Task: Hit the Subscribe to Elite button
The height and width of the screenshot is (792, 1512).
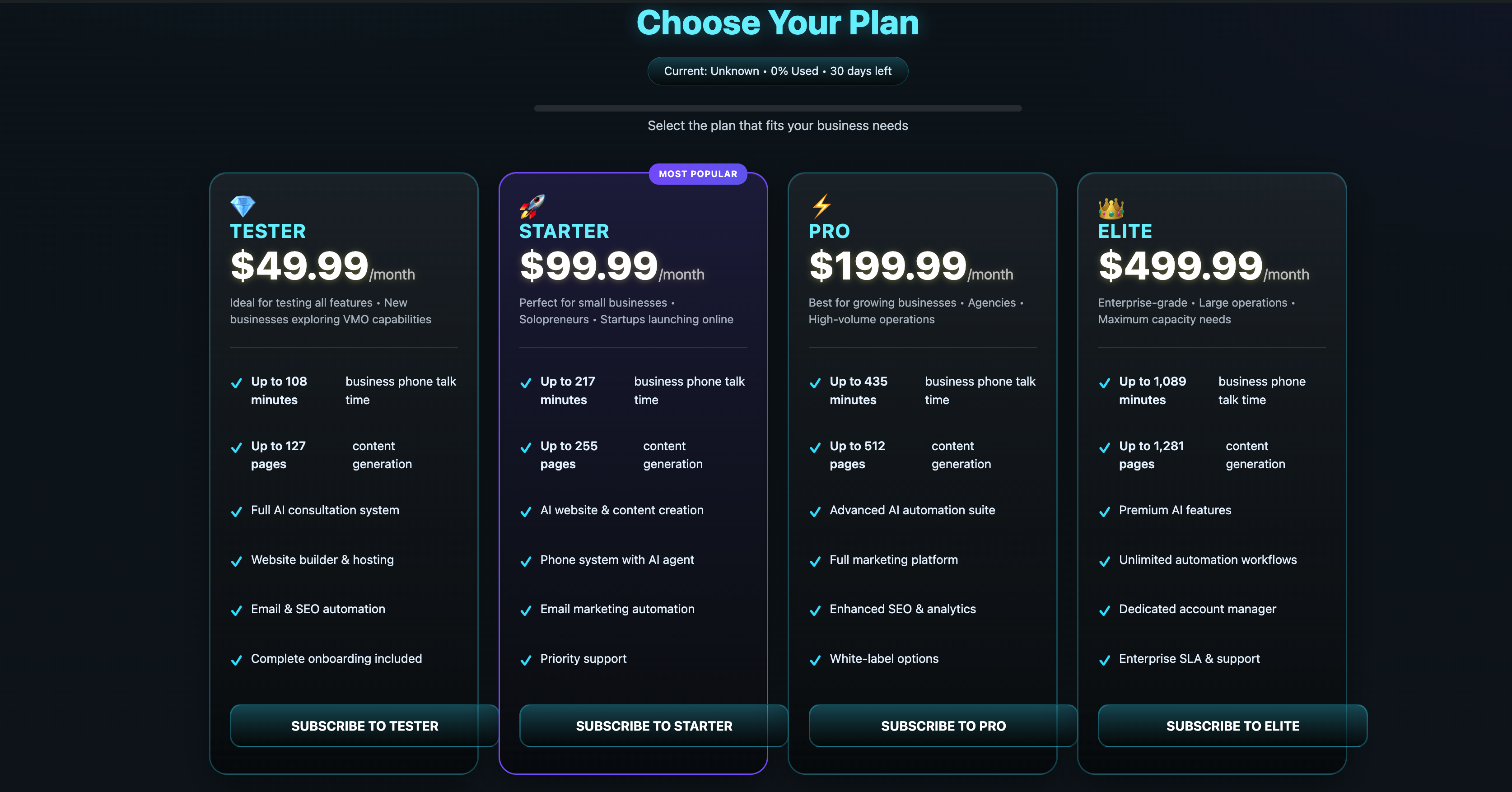Action: (1232, 726)
